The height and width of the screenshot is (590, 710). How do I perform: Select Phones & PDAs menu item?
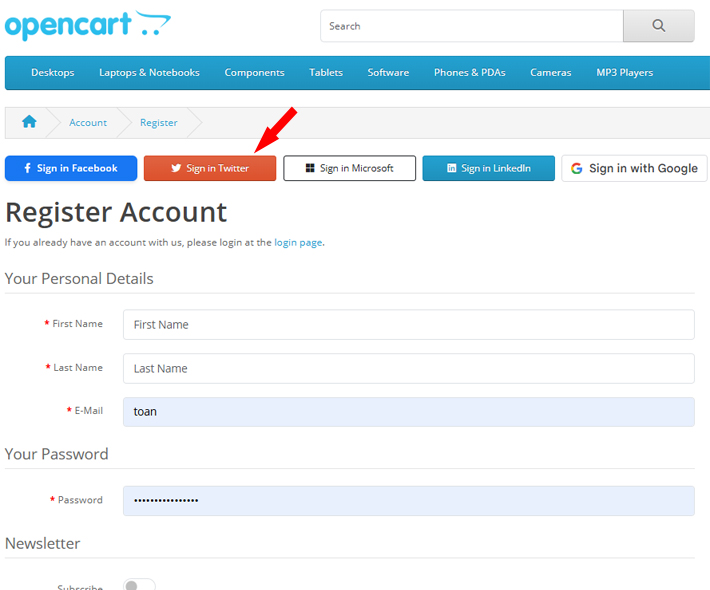(470, 72)
